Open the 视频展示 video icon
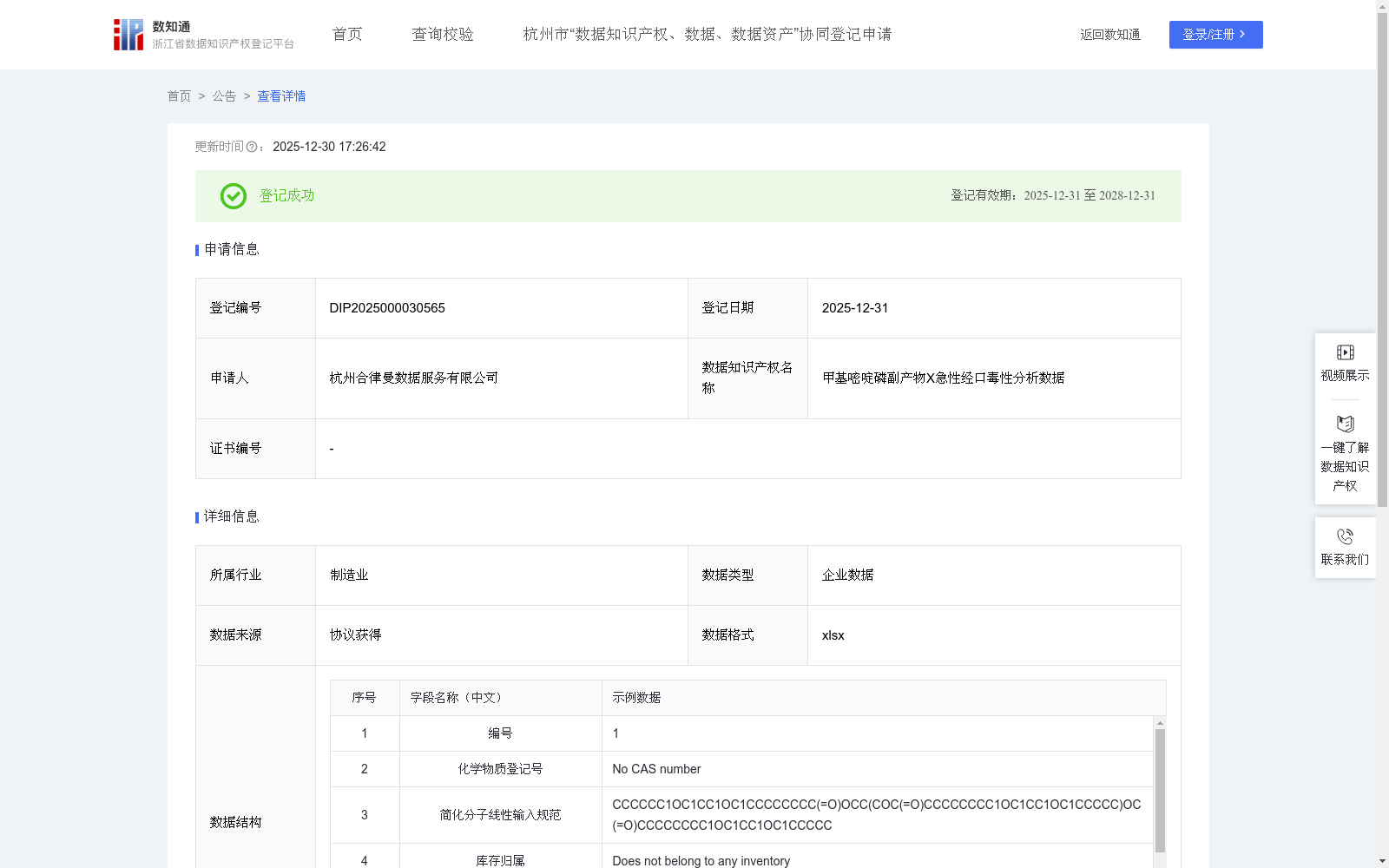This screenshot has width=1389, height=868. 1346,352
